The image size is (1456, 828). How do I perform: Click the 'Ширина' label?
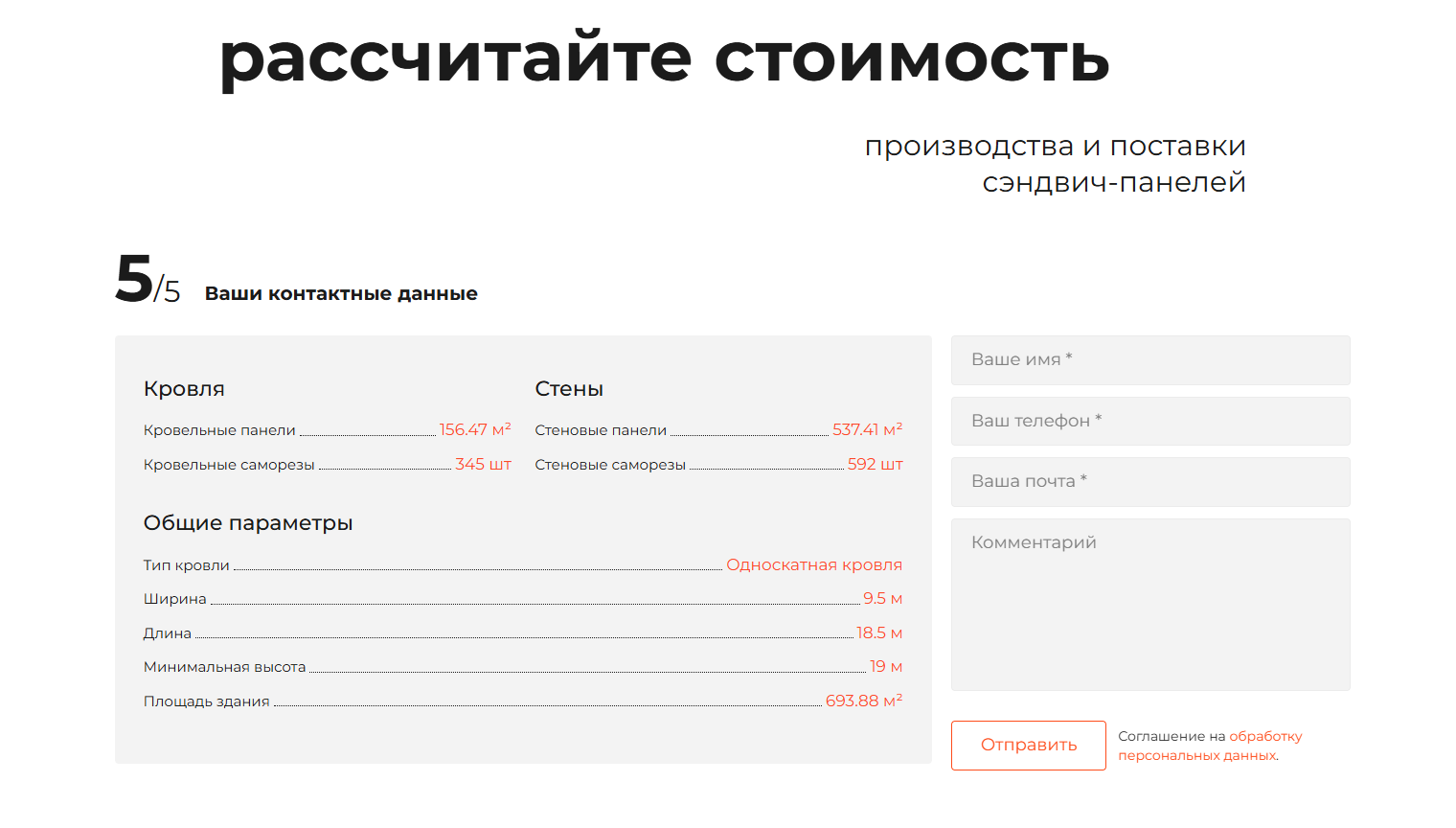(175, 599)
